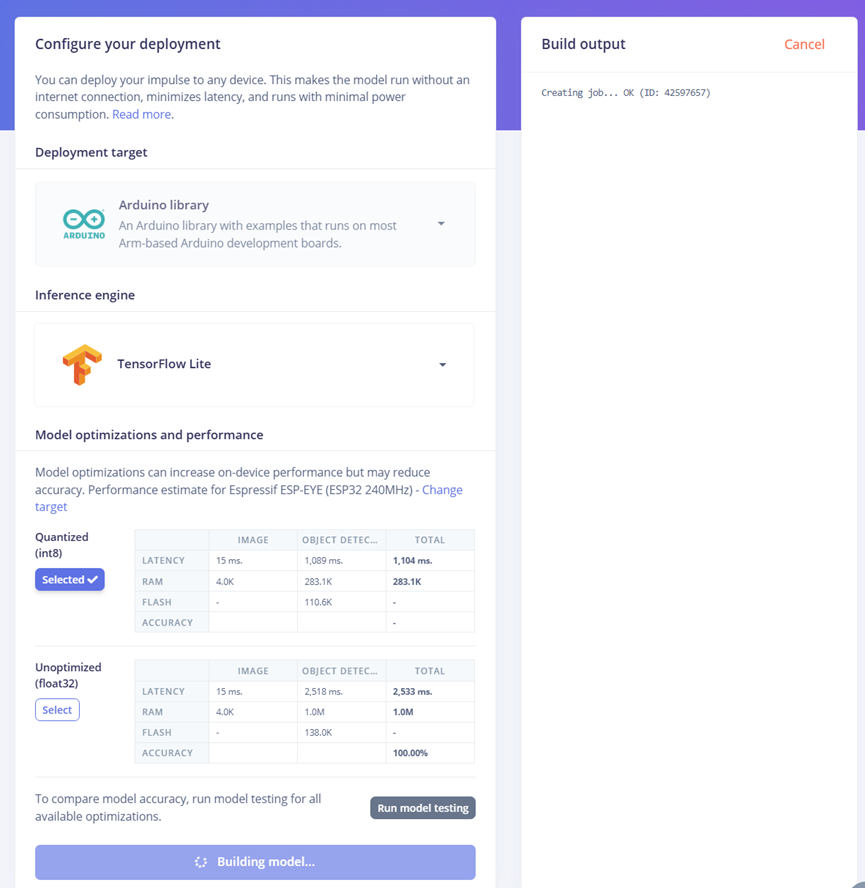Open the TensorFlow Lite inference engine dropdown
The image size is (865, 888).
click(x=442, y=365)
